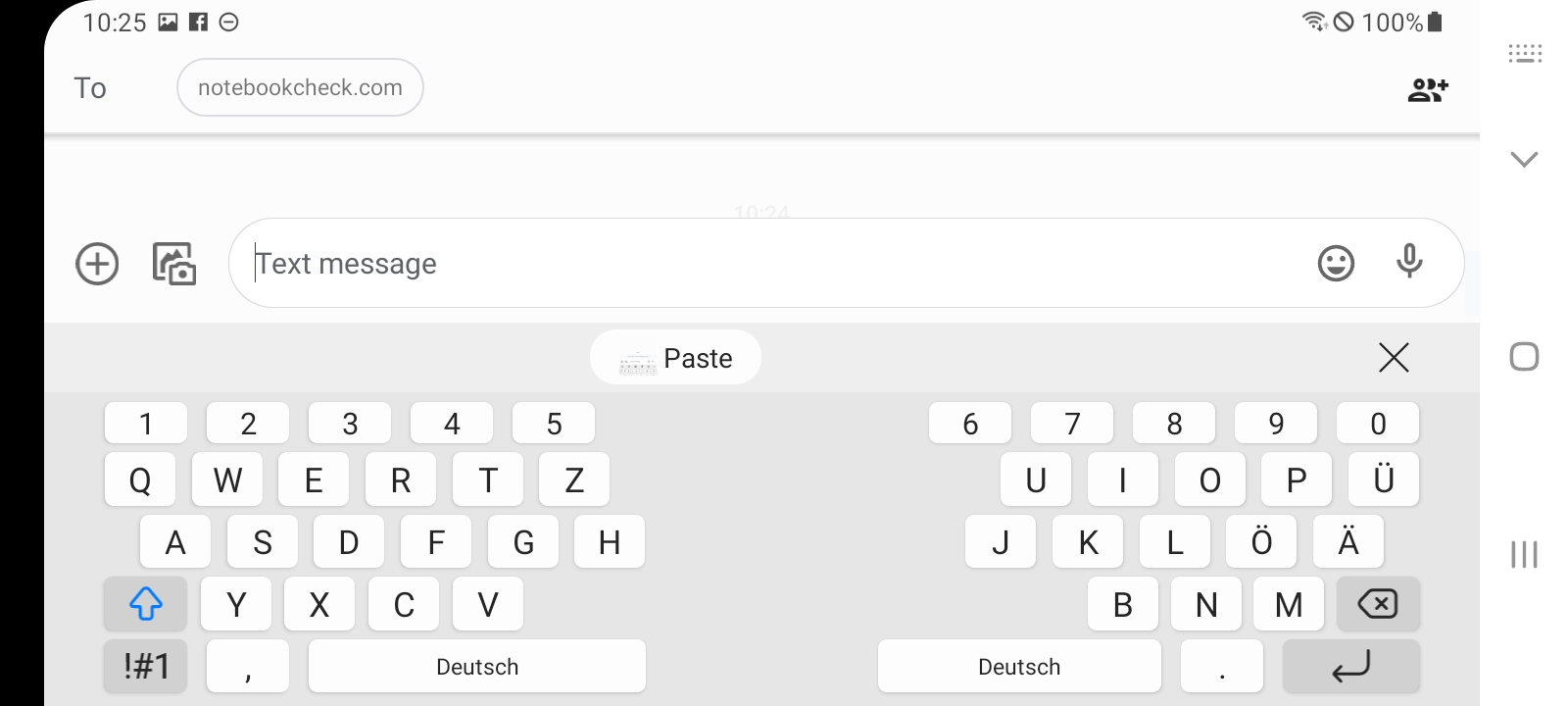Tap the add recipients icon

[x=1428, y=90]
